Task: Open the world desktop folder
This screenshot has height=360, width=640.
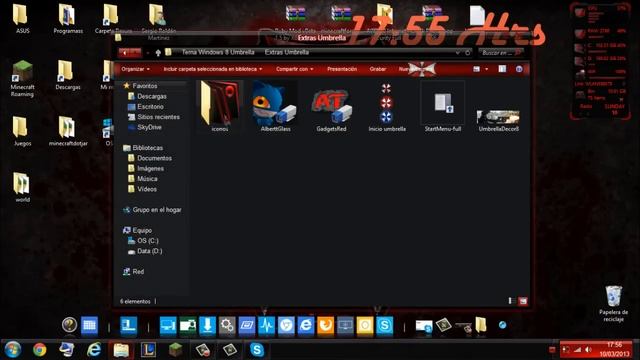Action: coord(22,187)
